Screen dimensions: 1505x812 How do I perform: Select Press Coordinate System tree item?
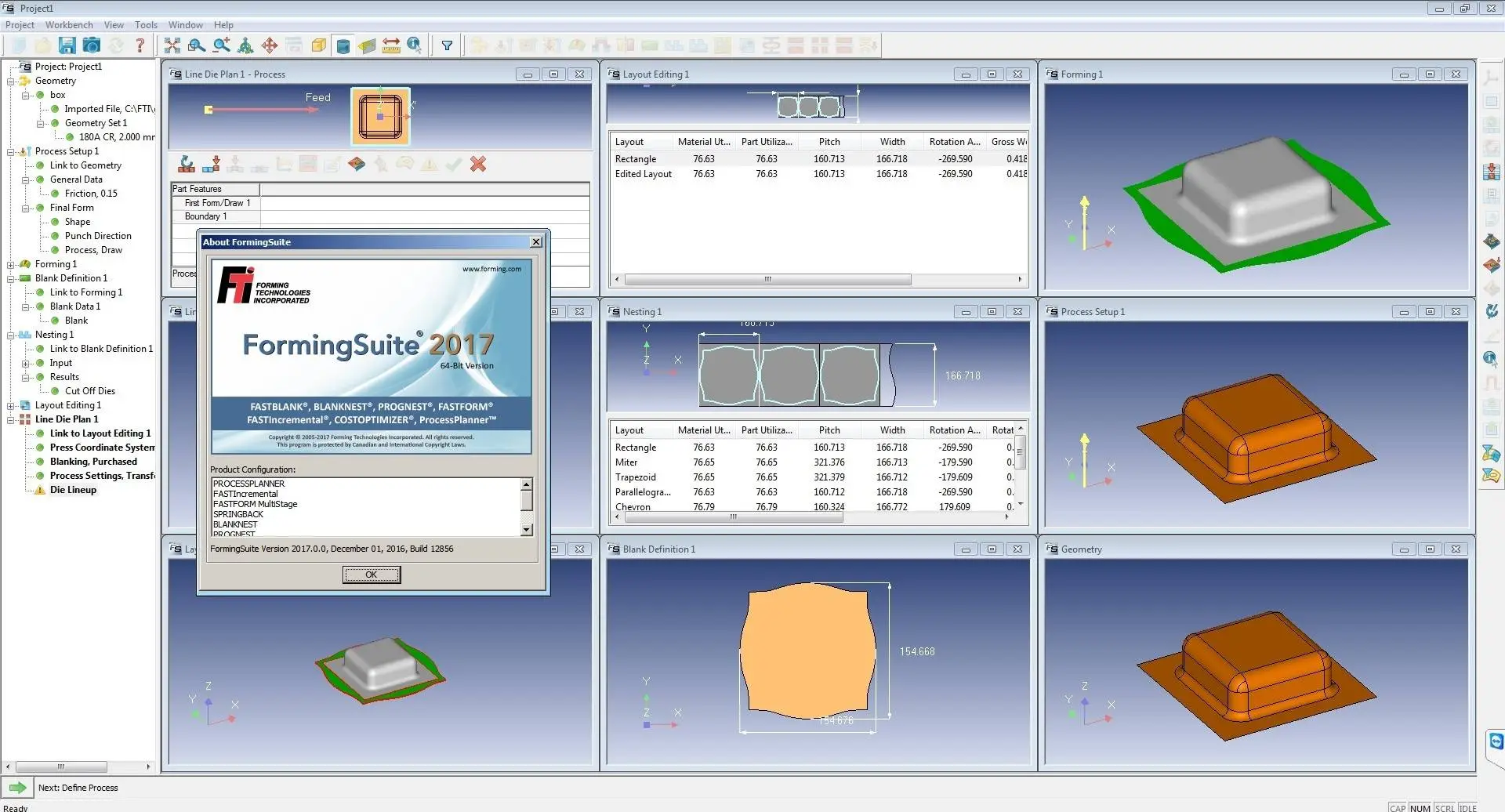[102, 448]
